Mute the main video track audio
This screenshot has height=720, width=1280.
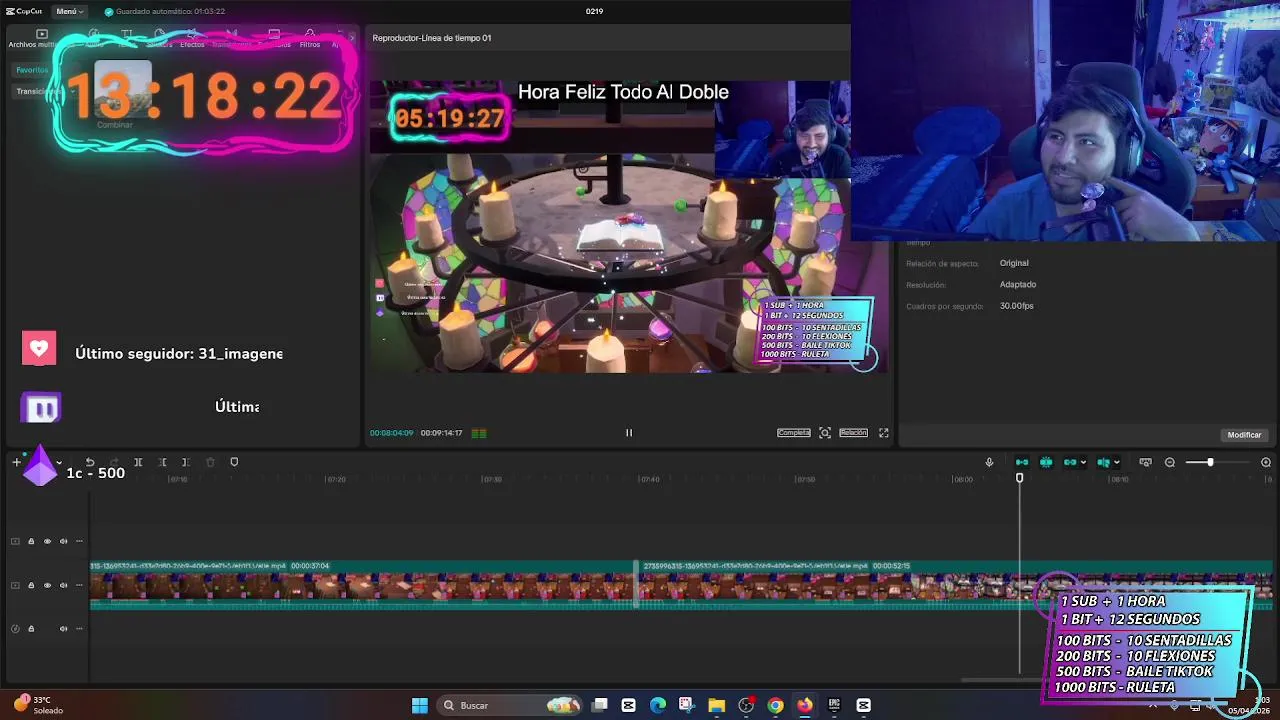pos(63,585)
